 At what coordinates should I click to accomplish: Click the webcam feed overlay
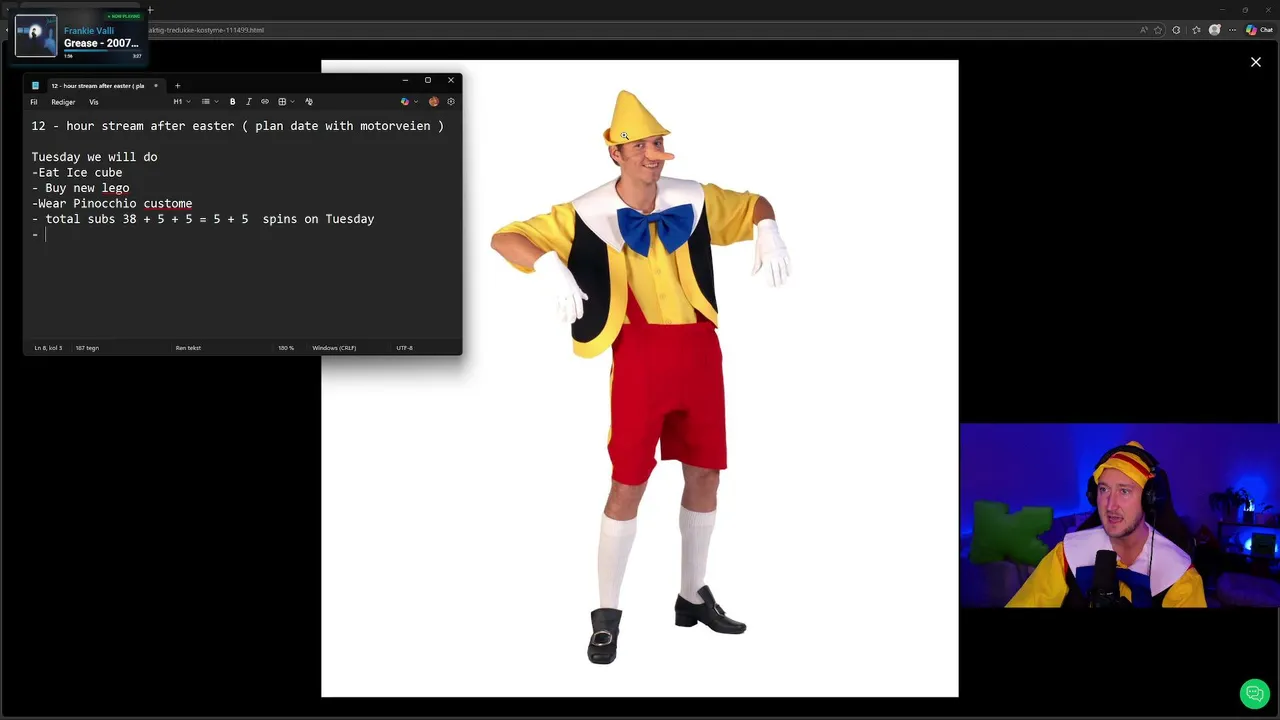pos(1119,515)
